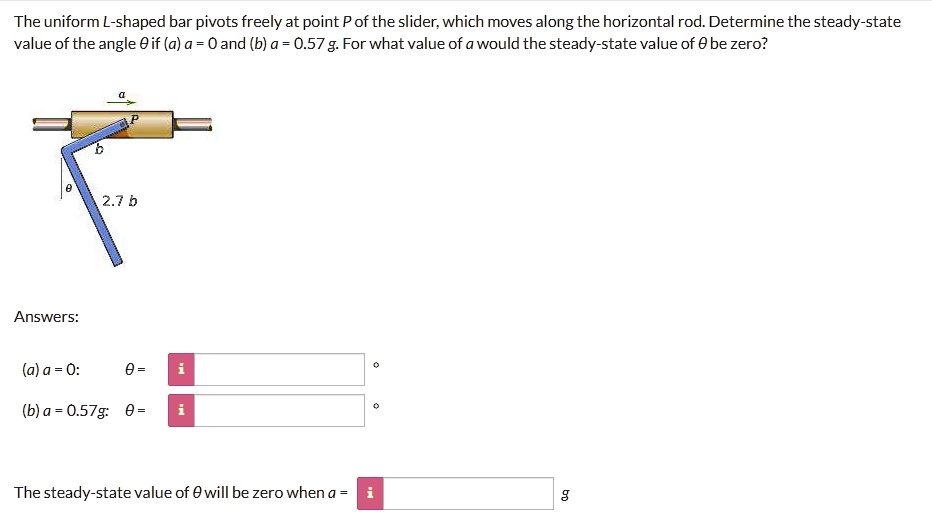Click the "2.7 b" length label
The height and width of the screenshot is (516, 932).
tap(120, 201)
